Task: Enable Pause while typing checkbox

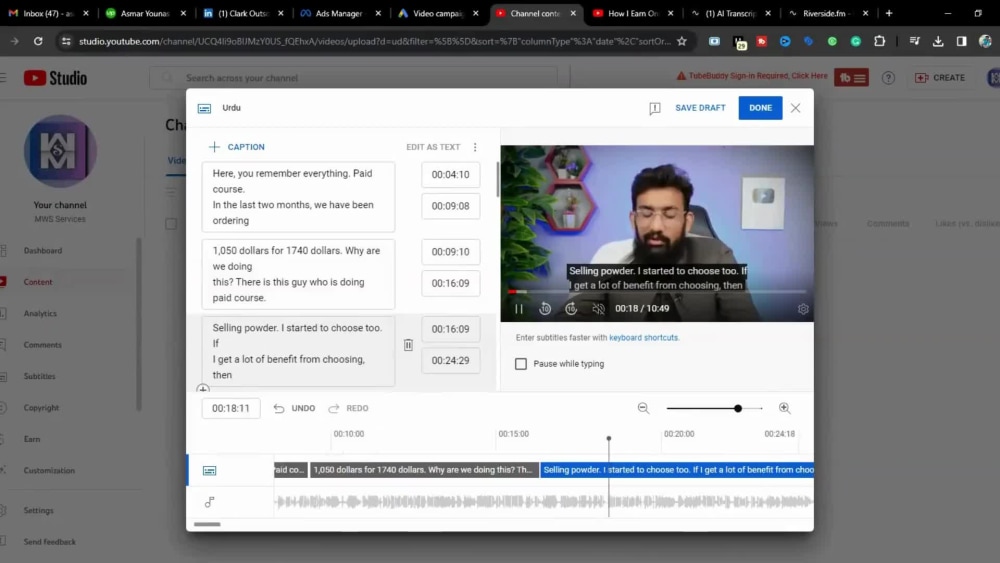Action: pyautogui.click(x=521, y=363)
